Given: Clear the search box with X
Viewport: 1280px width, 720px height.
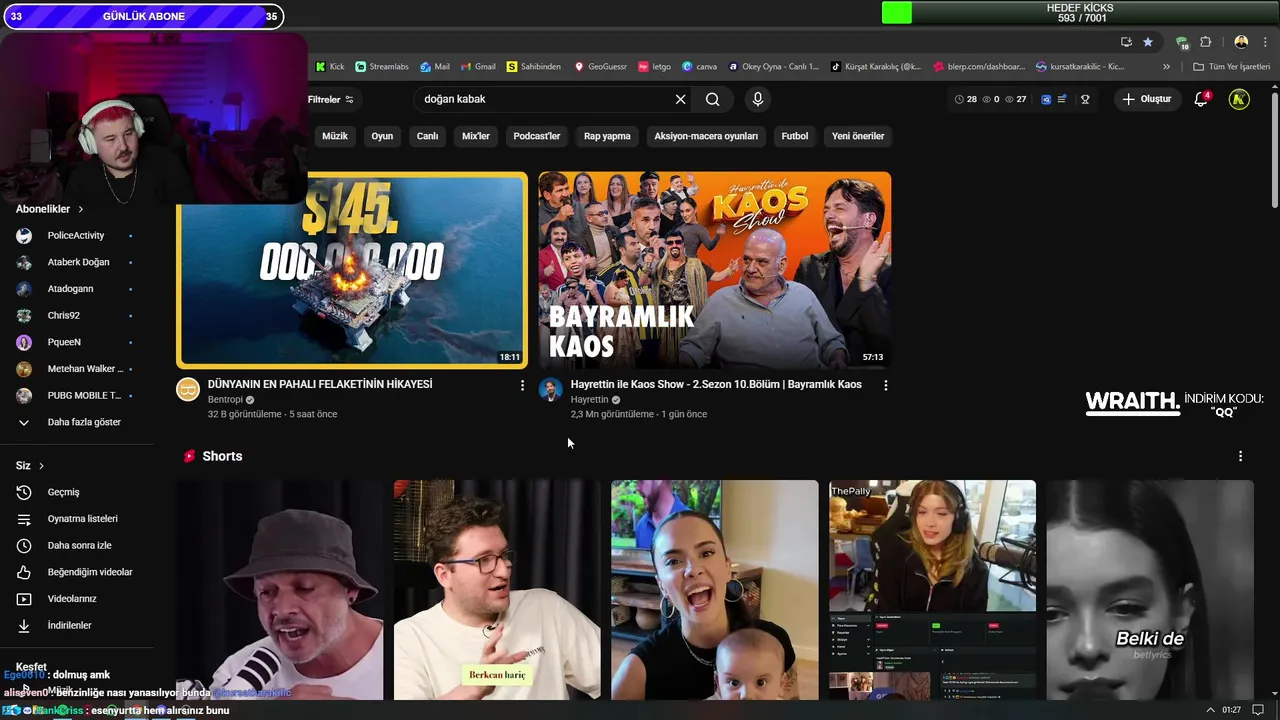Looking at the screenshot, I should click(x=681, y=99).
